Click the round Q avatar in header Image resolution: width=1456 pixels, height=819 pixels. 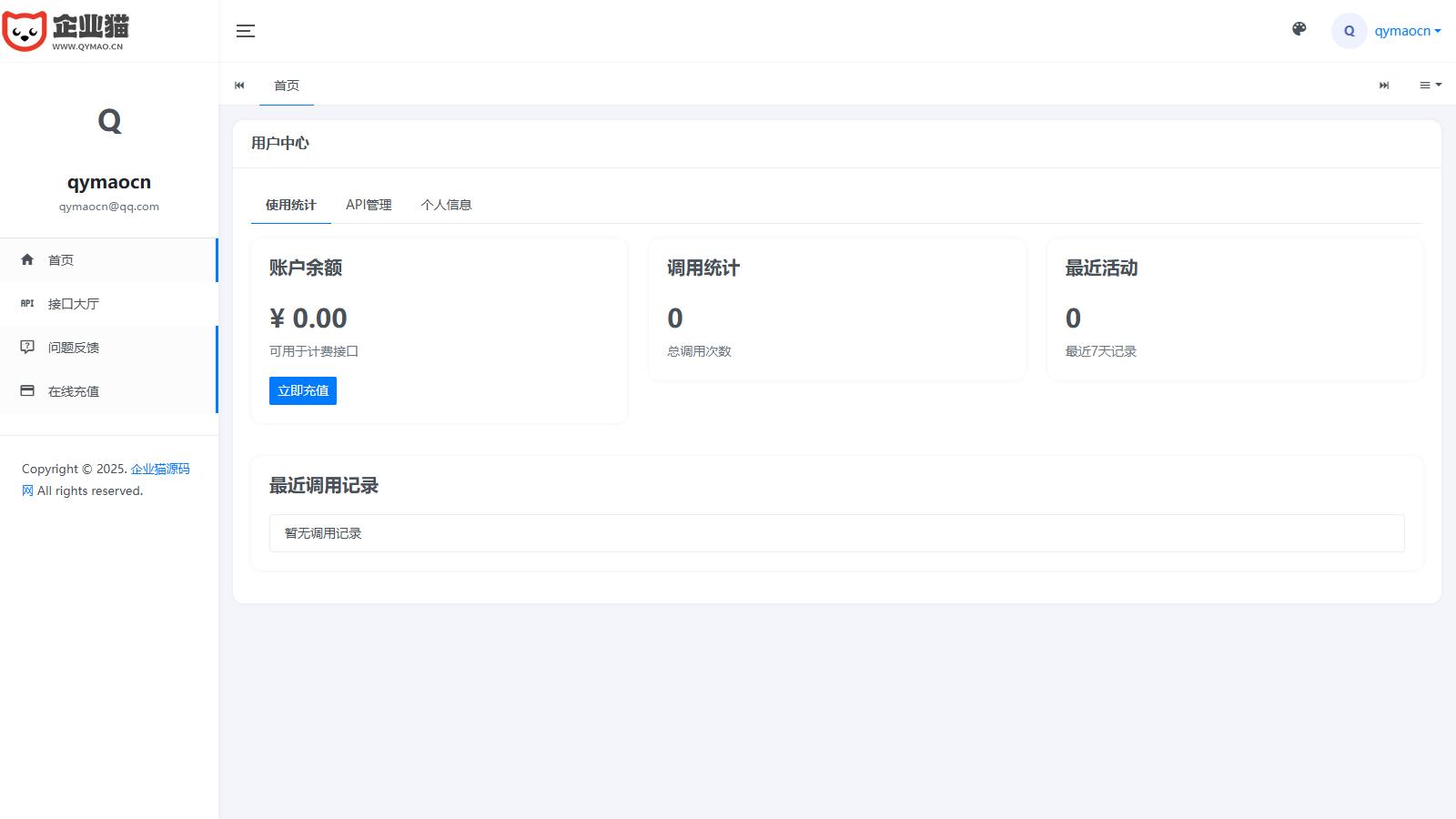coord(1349,31)
